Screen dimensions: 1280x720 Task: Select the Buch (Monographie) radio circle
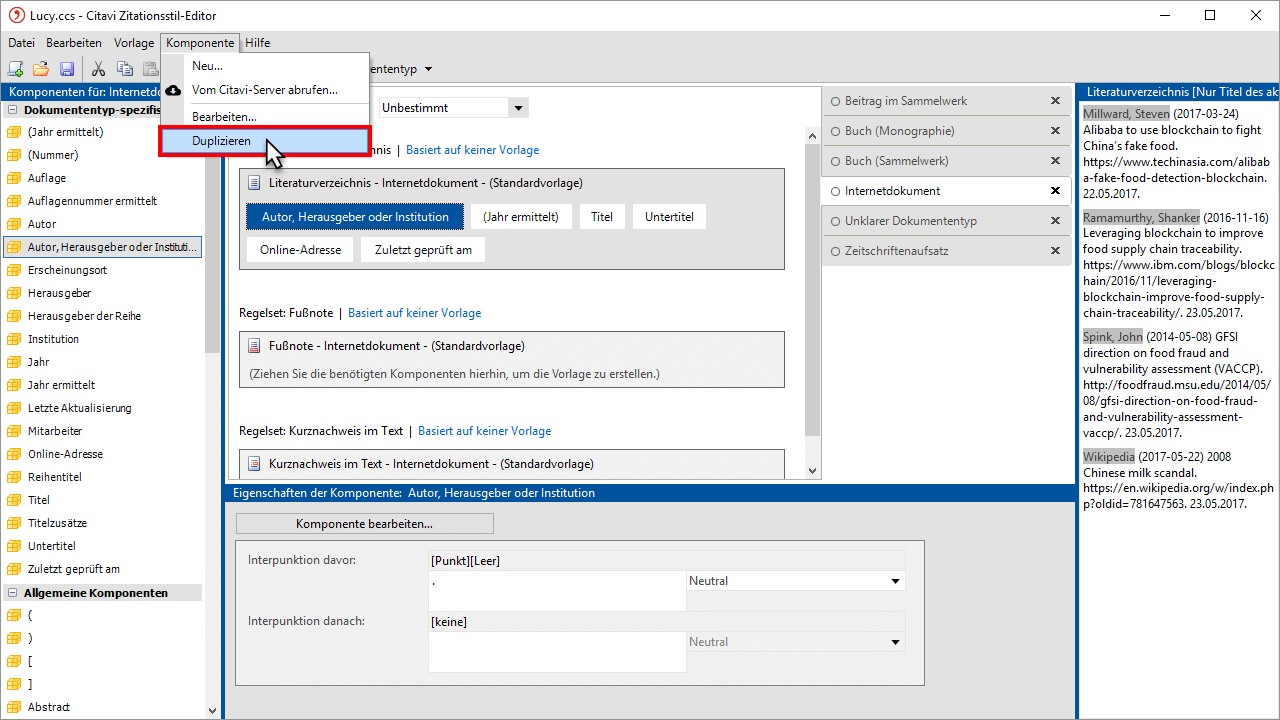coord(835,131)
